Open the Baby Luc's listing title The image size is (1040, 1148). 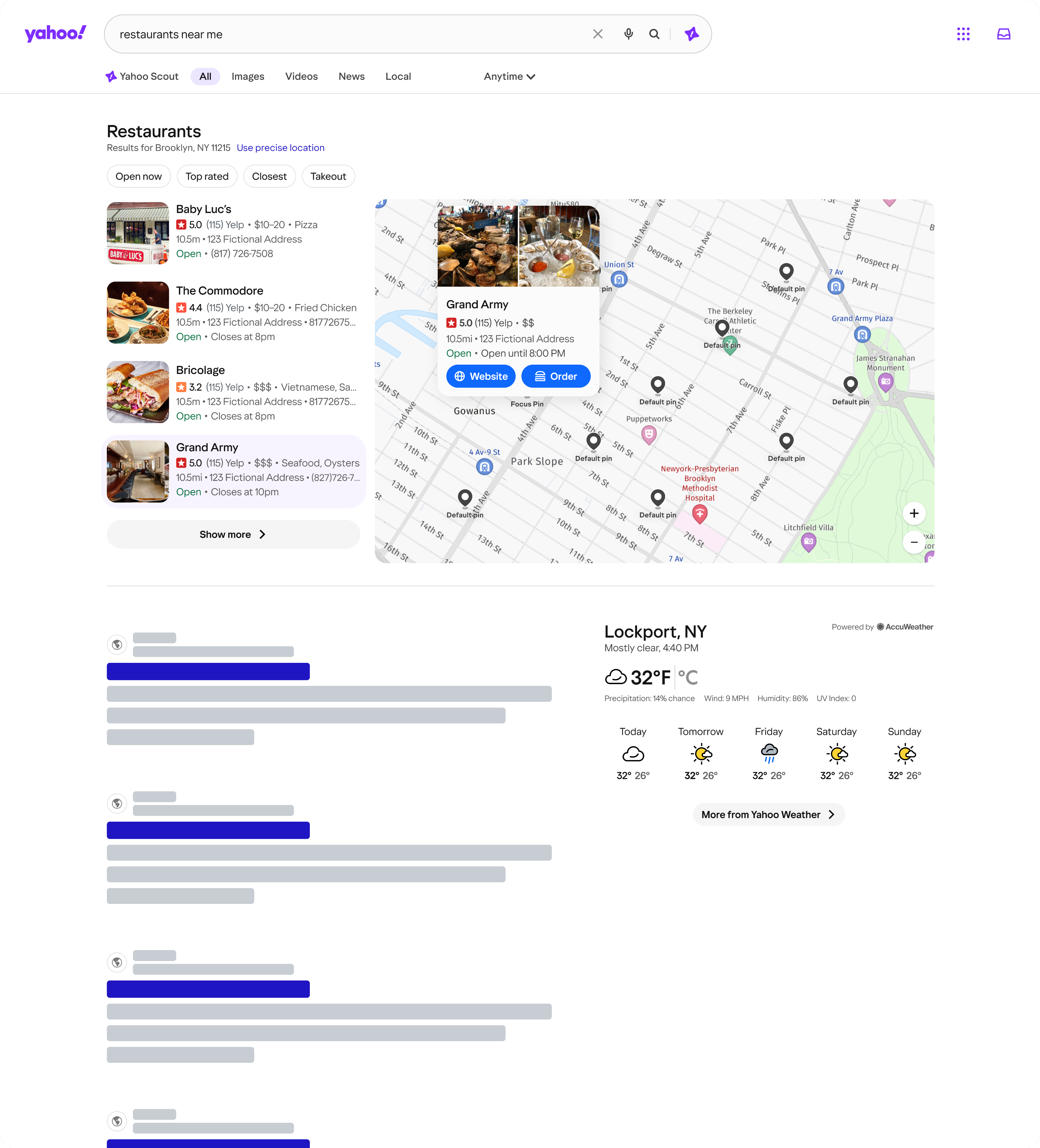[203, 209]
